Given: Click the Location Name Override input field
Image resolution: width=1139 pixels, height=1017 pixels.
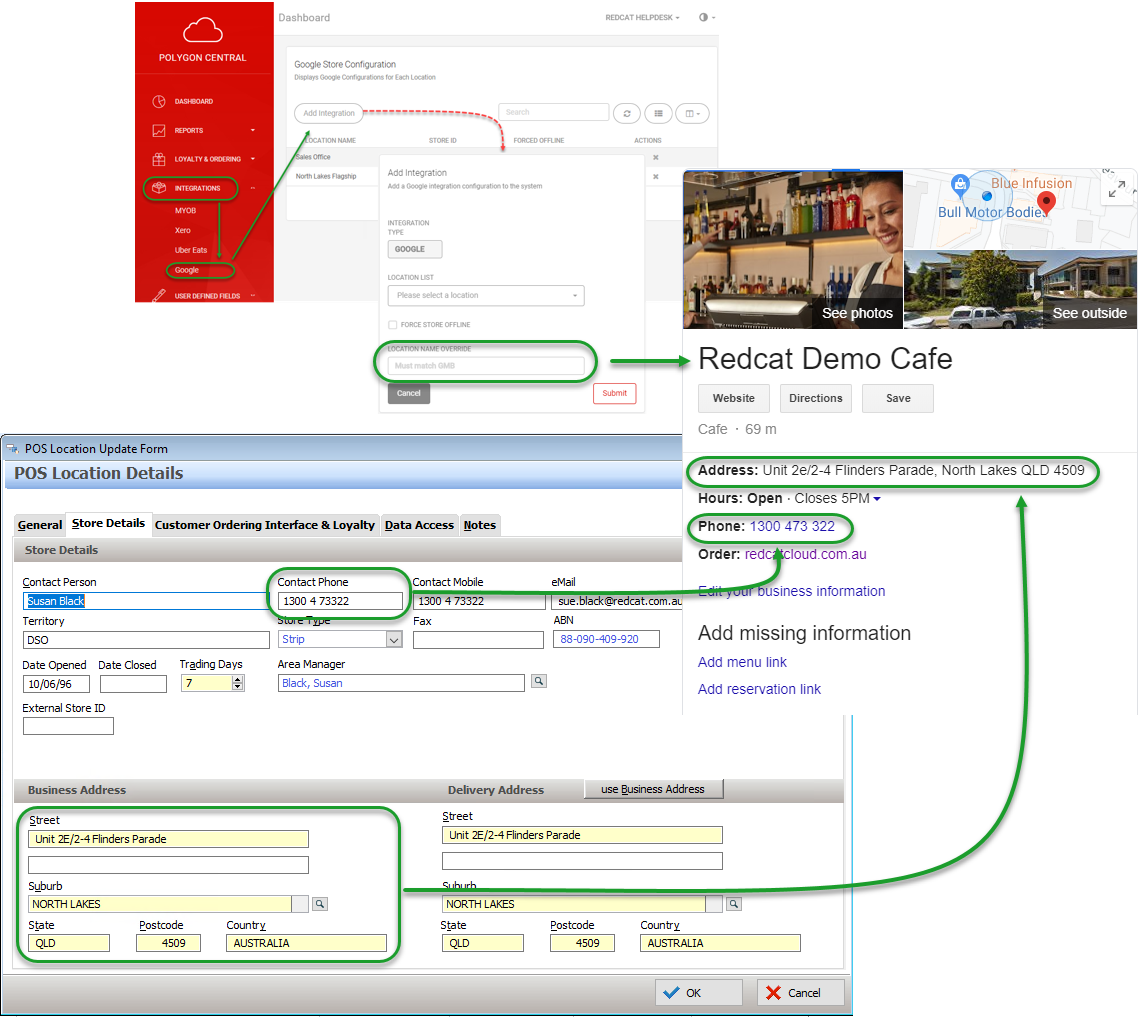Looking at the screenshot, I should coord(486,366).
